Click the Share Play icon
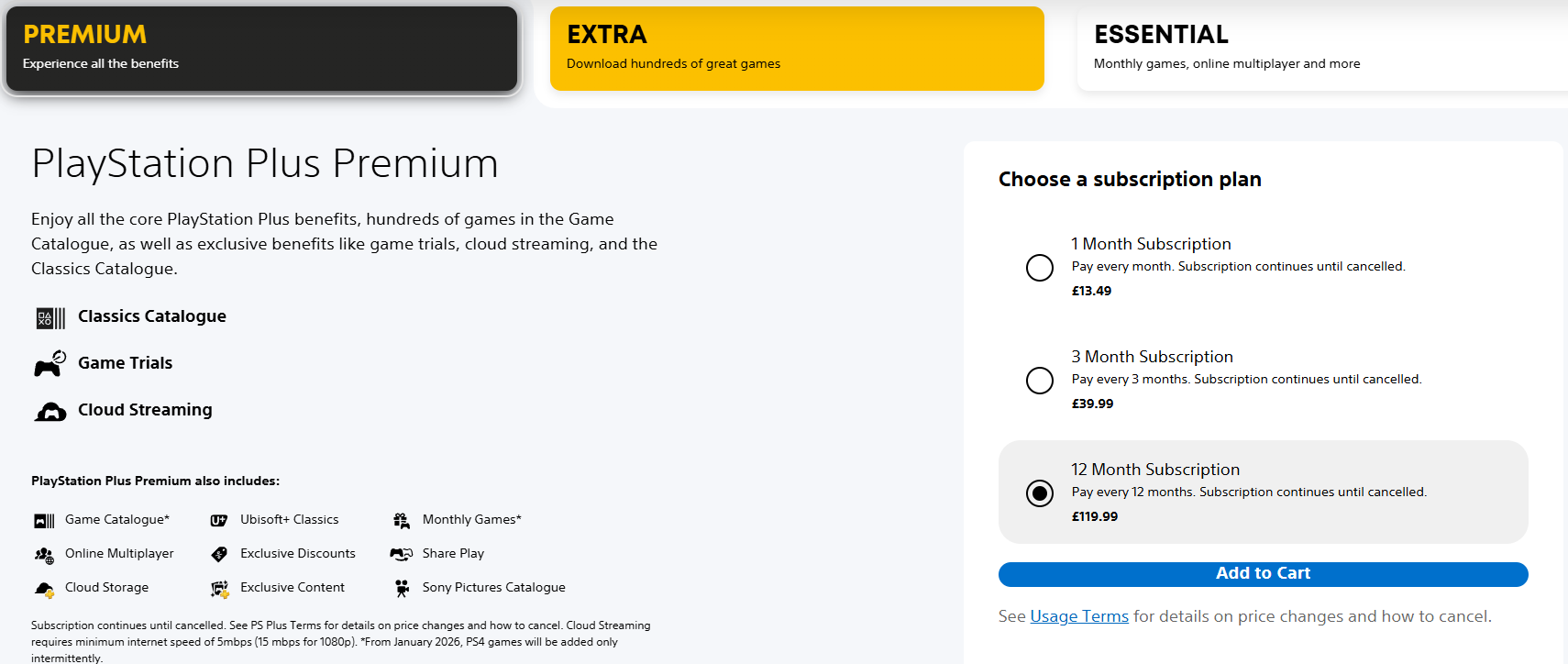Viewport: 1568px width, 664px height. click(402, 554)
